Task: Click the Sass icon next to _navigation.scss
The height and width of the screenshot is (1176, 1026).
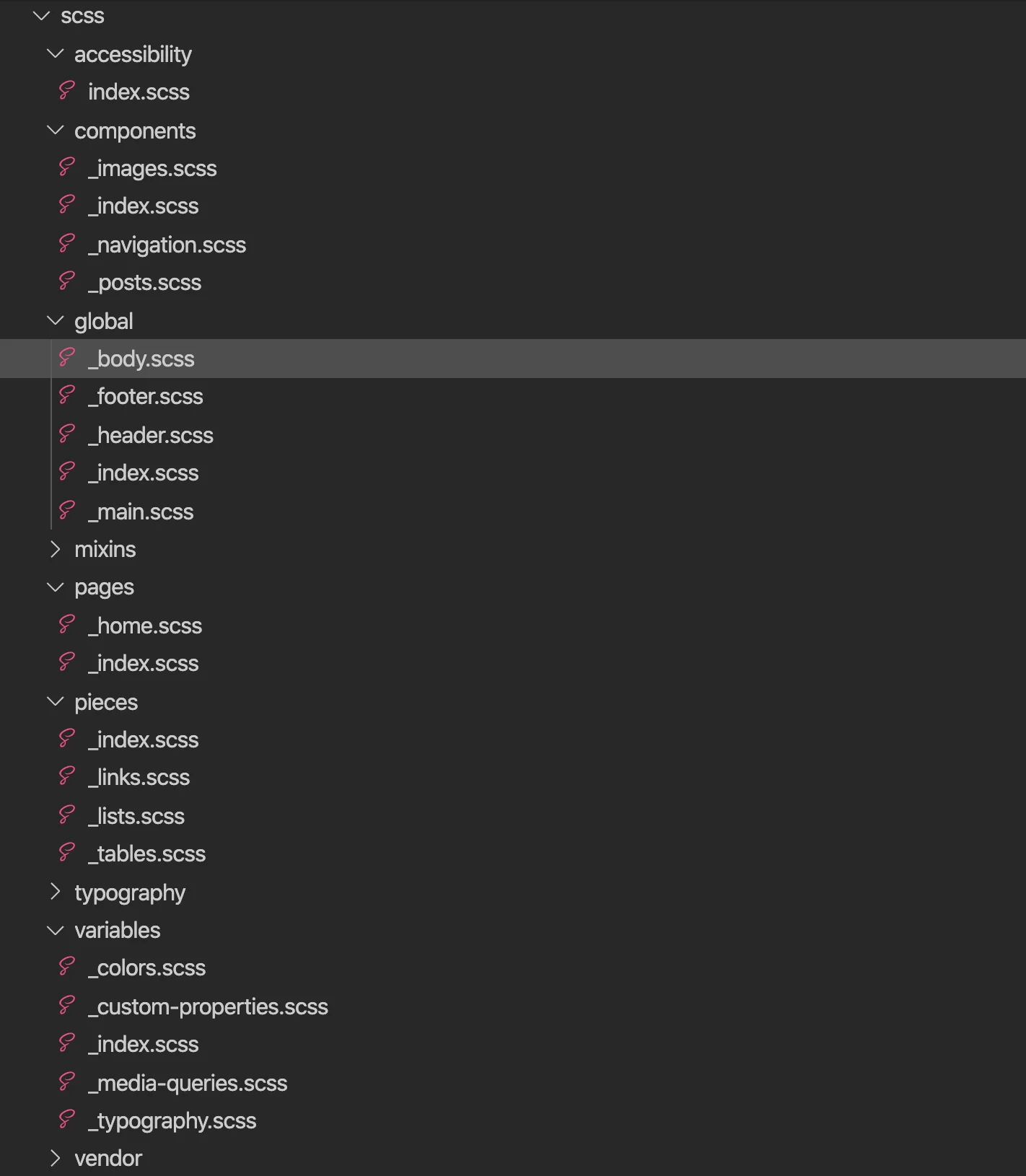Action: tap(67, 244)
